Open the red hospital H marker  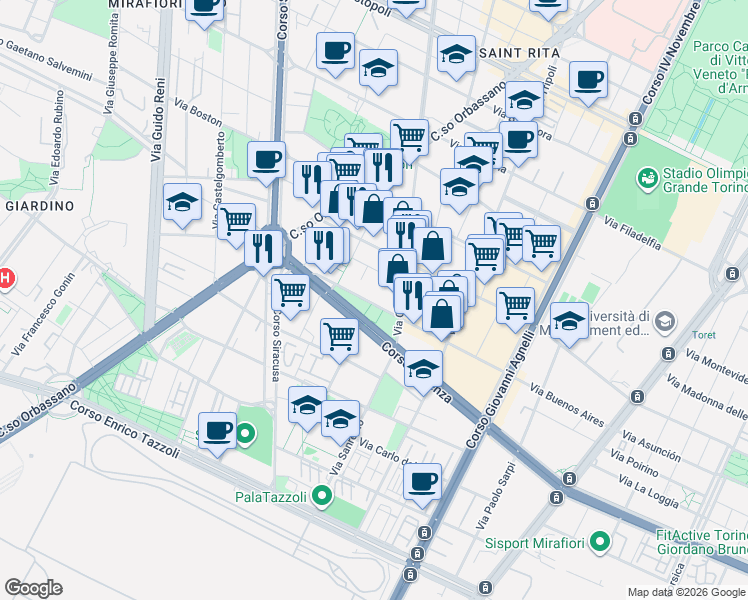(x=5, y=278)
